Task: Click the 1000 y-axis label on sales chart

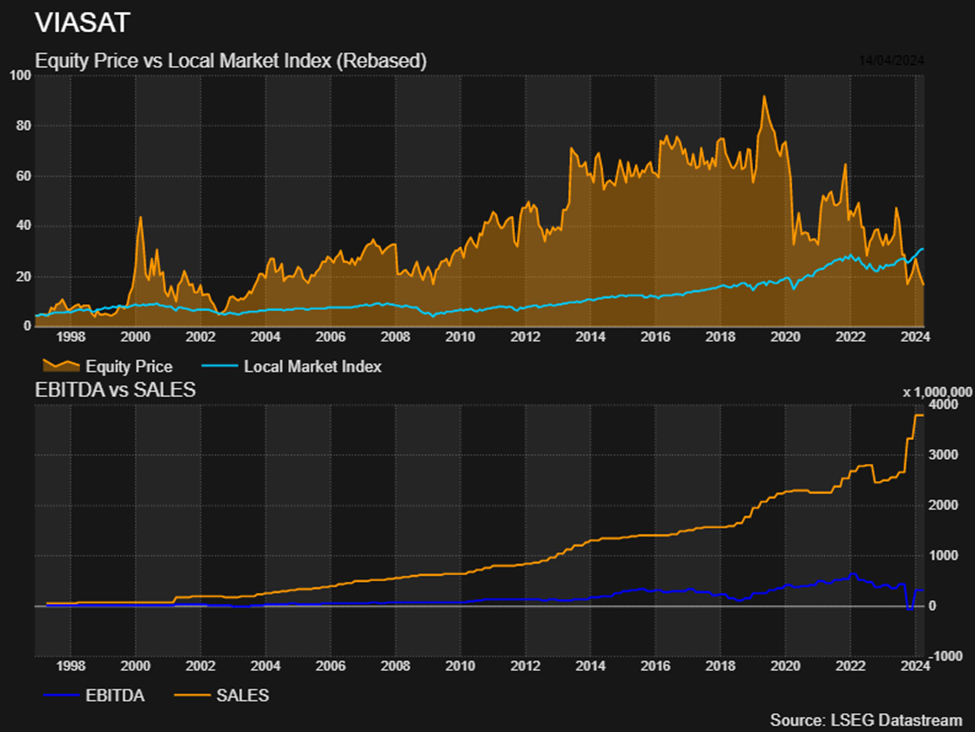Action: [943, 555]
